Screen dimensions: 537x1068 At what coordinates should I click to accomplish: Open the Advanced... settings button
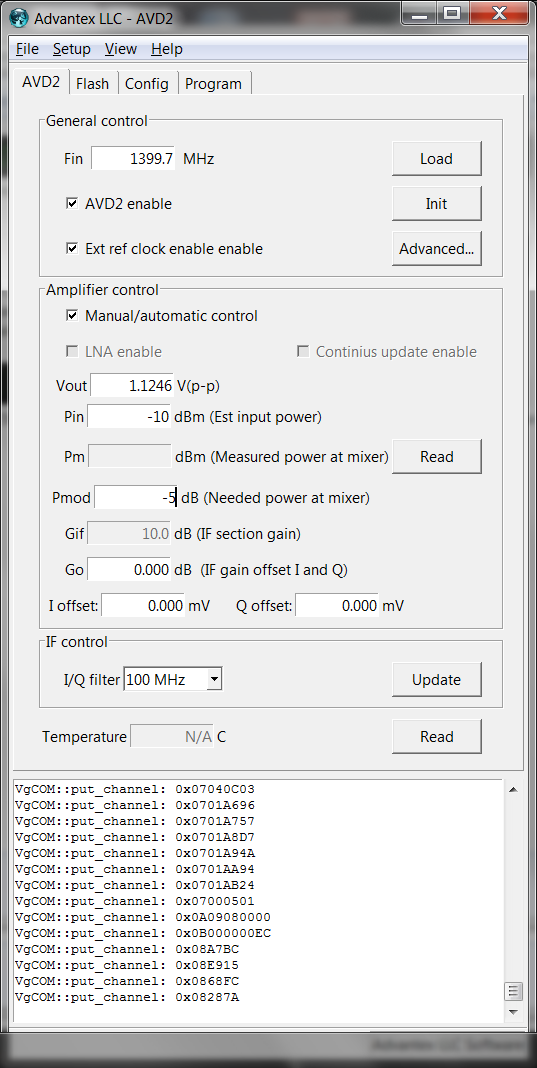point(436,249)
